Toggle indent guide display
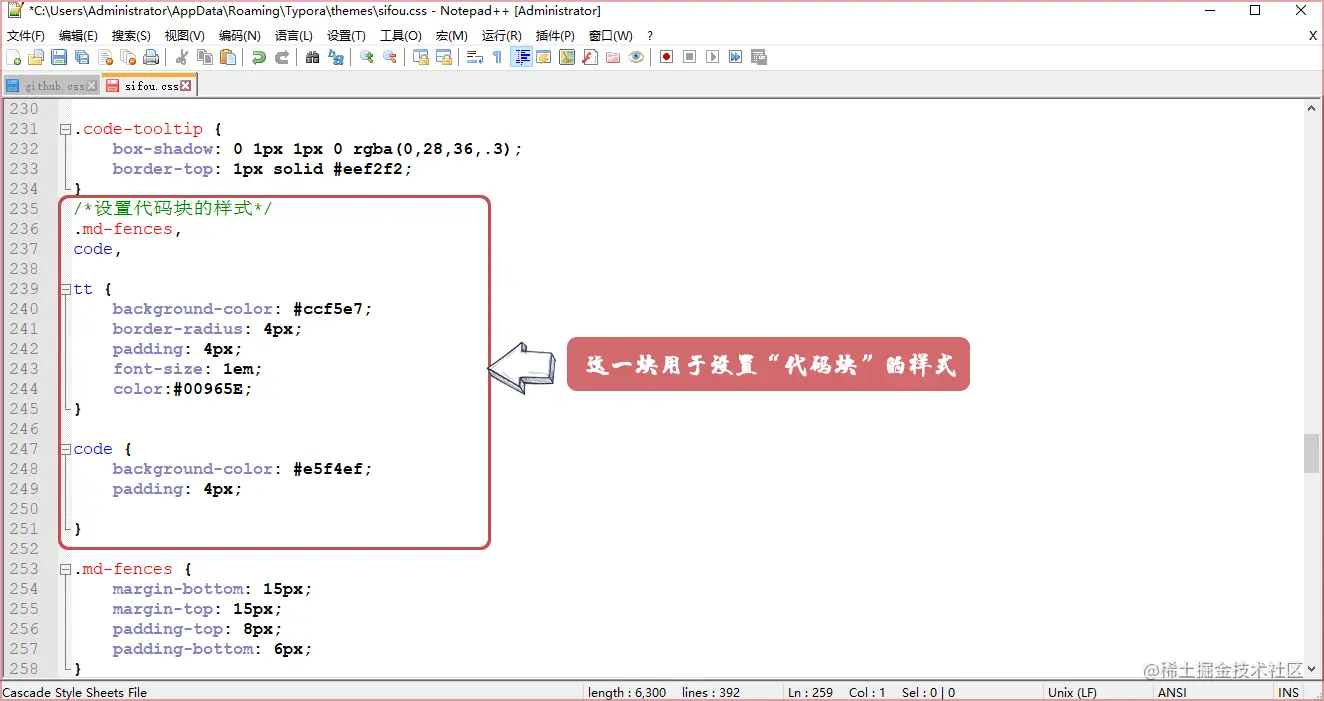1324x701 pixels. 522,57
